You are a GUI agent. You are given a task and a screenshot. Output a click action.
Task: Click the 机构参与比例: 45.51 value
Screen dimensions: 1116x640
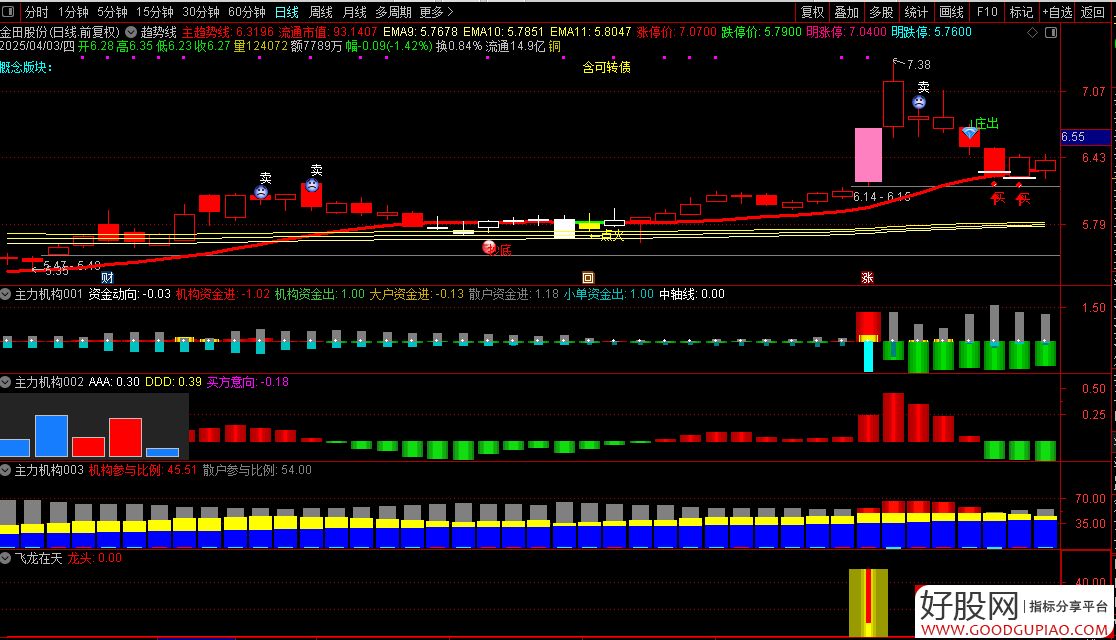pos(142,470)
